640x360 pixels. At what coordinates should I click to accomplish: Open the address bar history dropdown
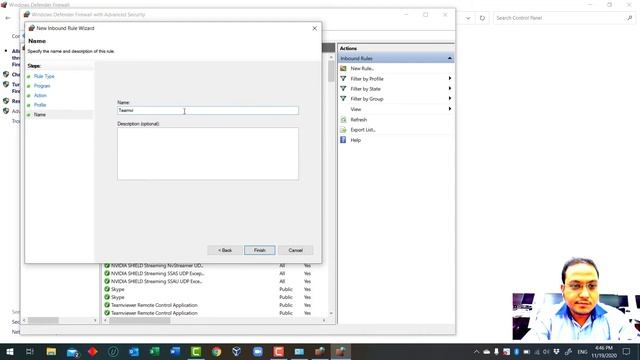click(468, 18)
